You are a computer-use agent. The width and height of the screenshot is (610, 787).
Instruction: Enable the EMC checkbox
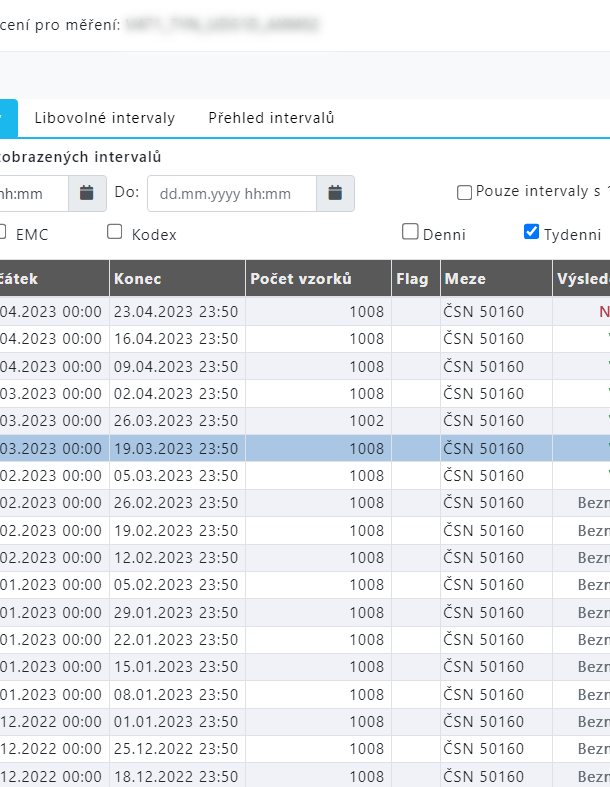[2, 232]
